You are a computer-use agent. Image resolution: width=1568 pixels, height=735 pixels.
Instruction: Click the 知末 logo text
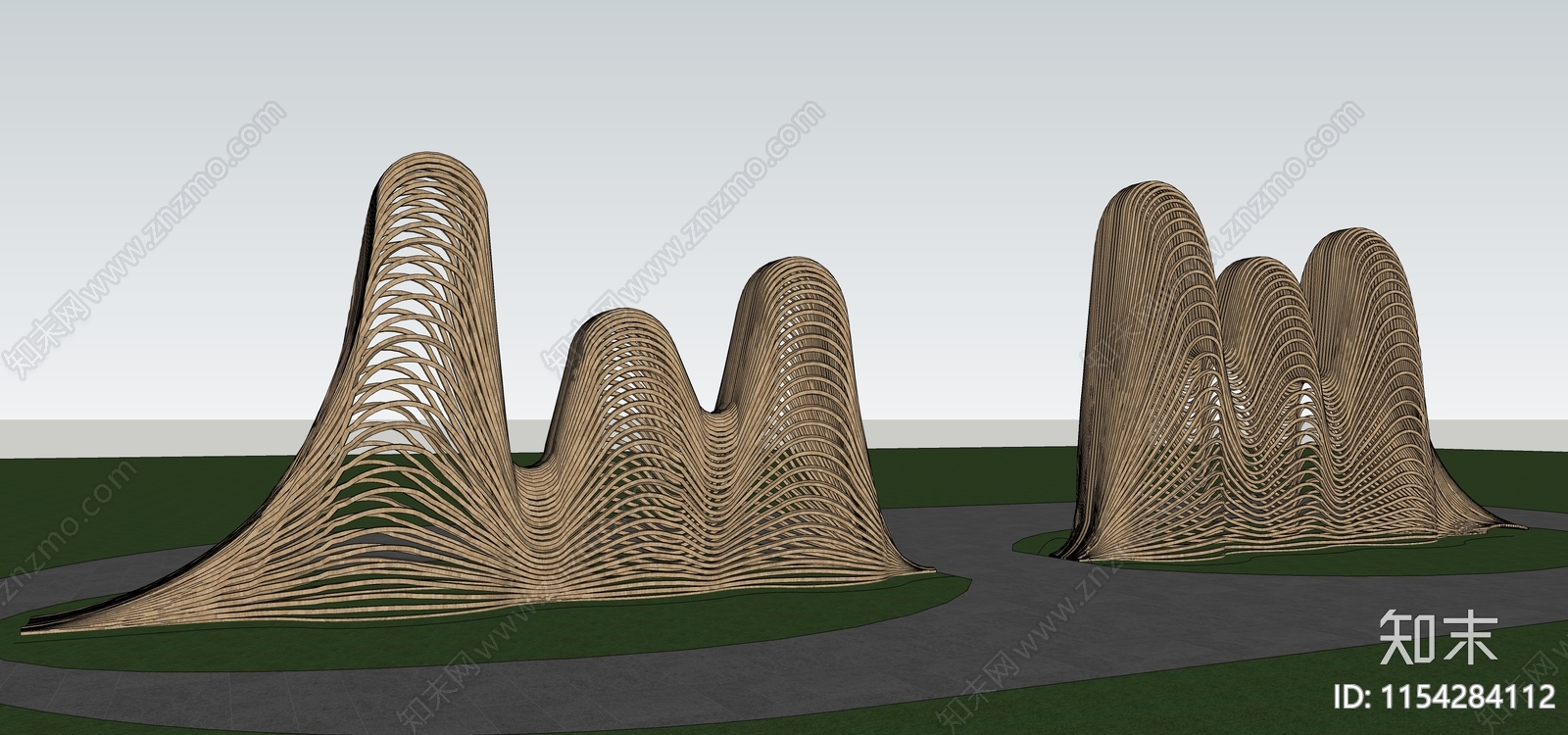pyautogui.click(x=1438, y=636)
